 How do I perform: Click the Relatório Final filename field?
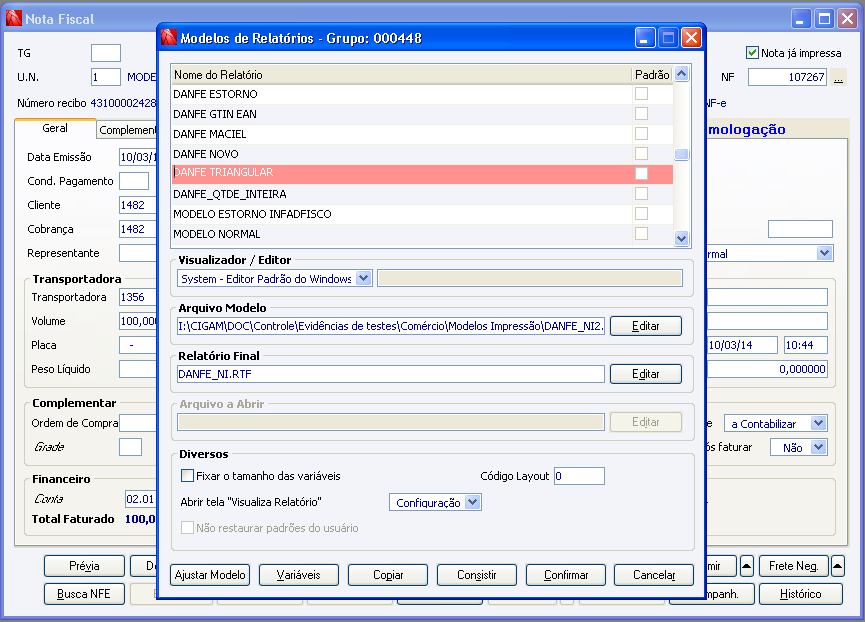coord(391,374)
